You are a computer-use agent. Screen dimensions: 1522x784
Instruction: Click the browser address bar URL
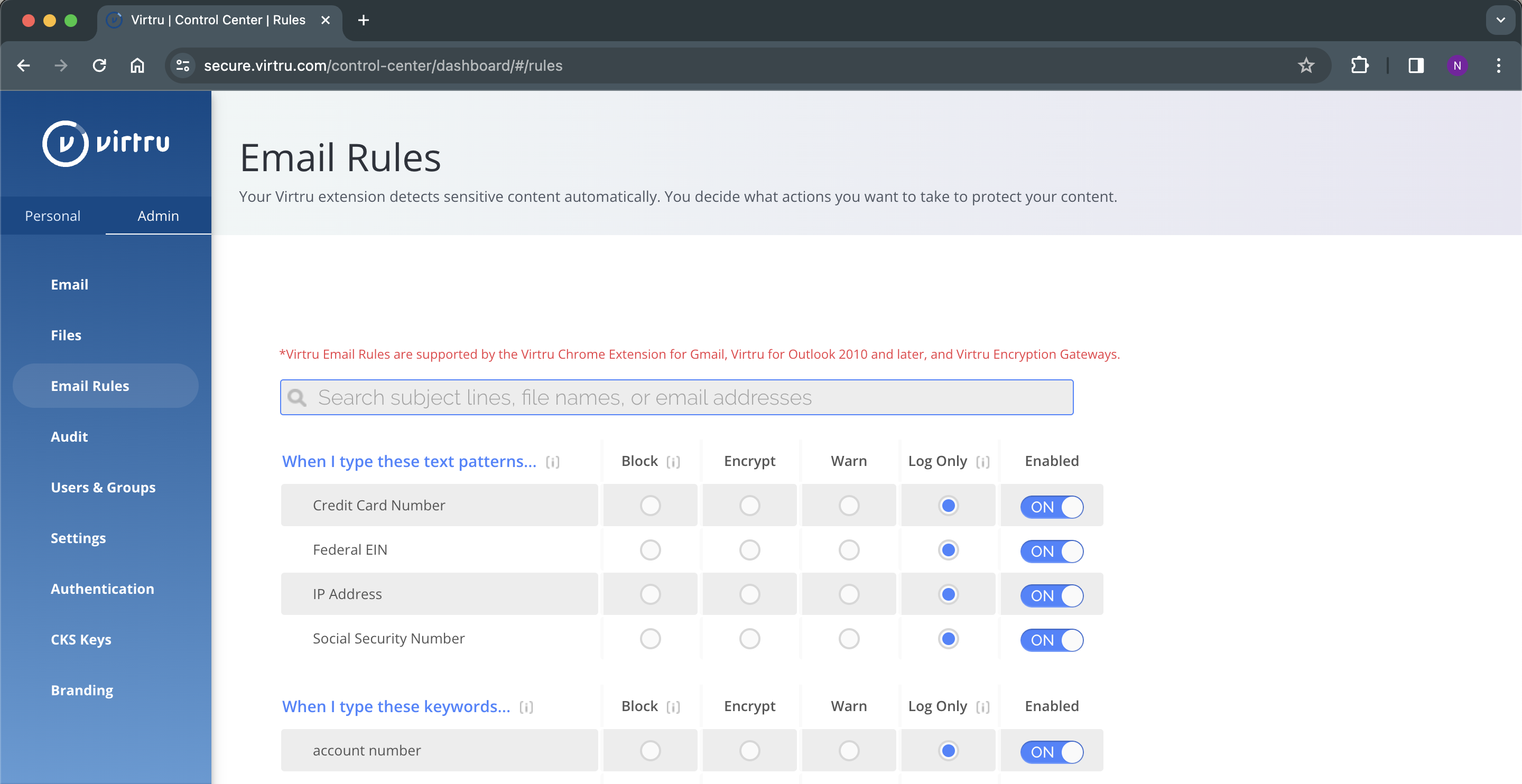pos(383,66)
